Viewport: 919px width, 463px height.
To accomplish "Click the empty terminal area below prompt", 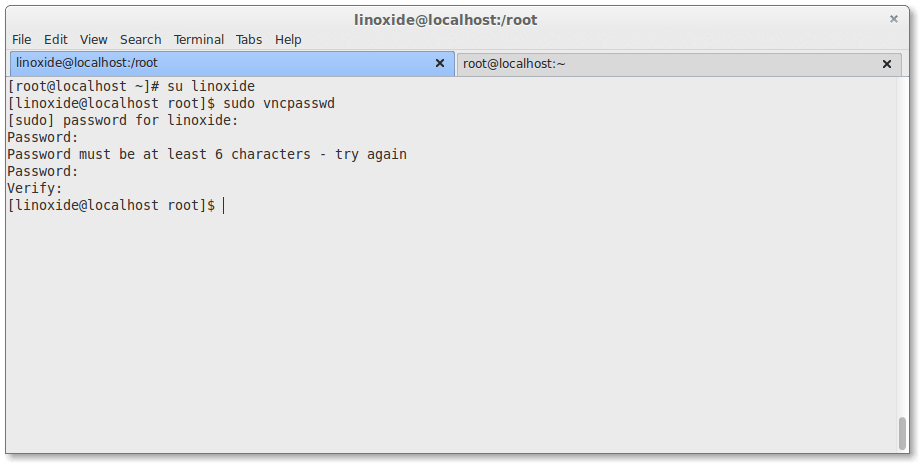I will (x=451, y=328).
